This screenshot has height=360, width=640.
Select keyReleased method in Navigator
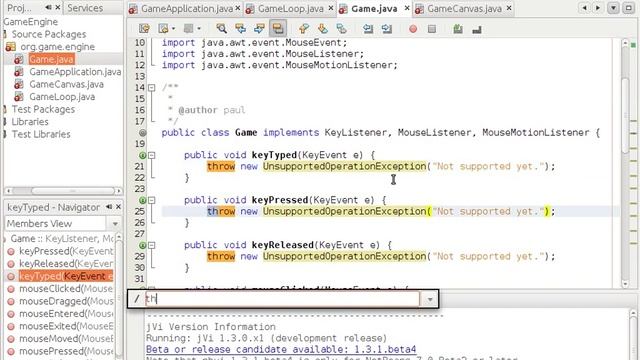[66, 264]
